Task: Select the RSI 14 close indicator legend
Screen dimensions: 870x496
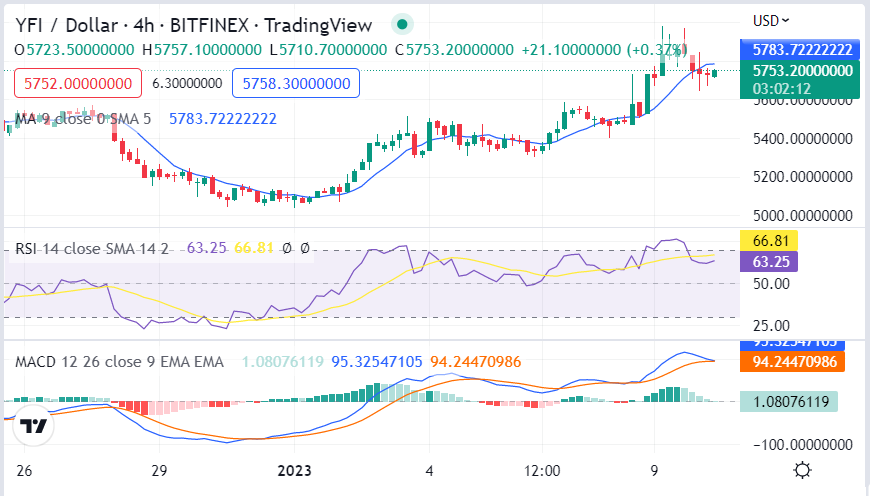Action: pyautogui.click(x=92, y=248)
